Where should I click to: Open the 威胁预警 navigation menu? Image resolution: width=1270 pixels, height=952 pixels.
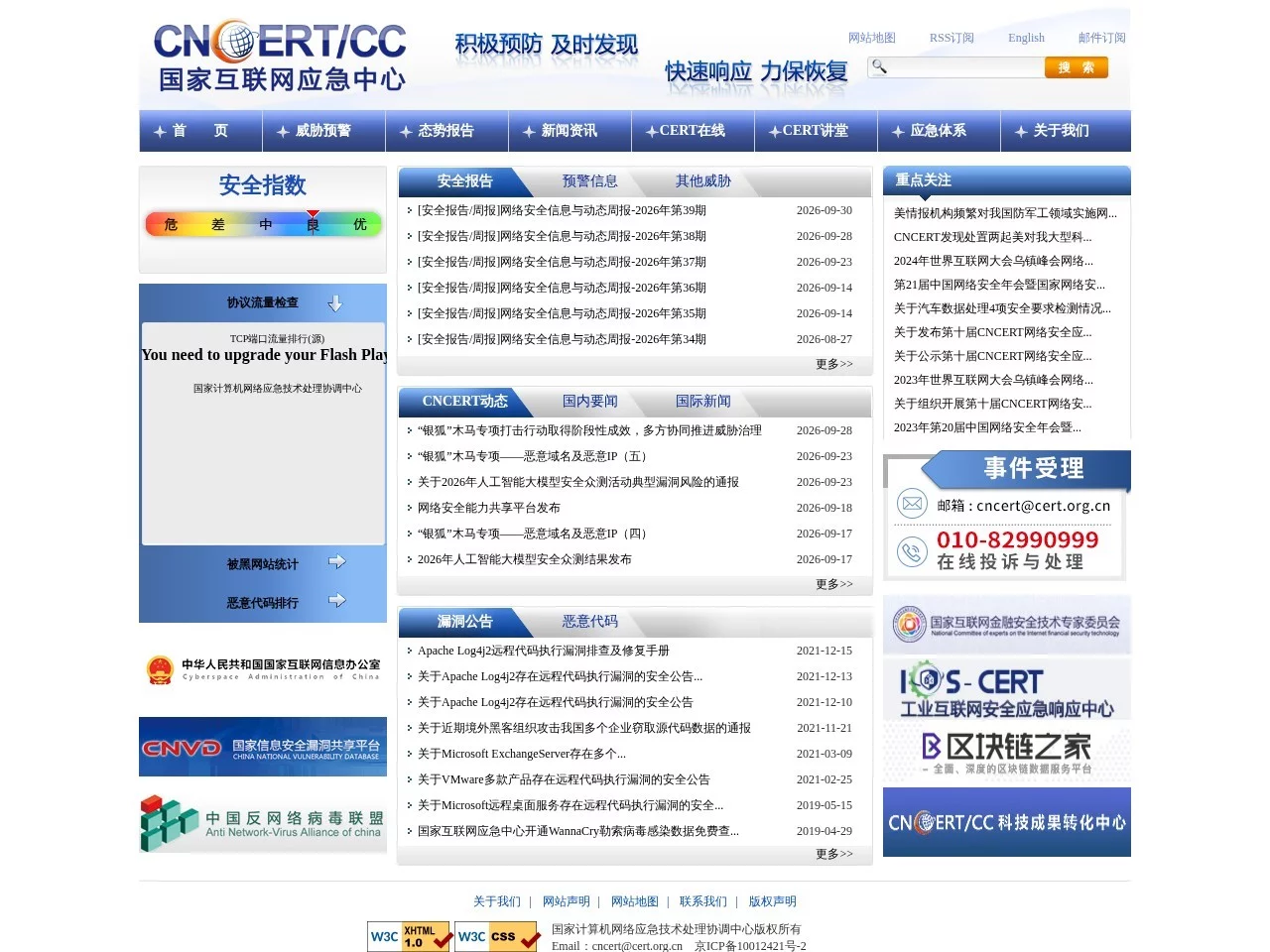(323, 131)
